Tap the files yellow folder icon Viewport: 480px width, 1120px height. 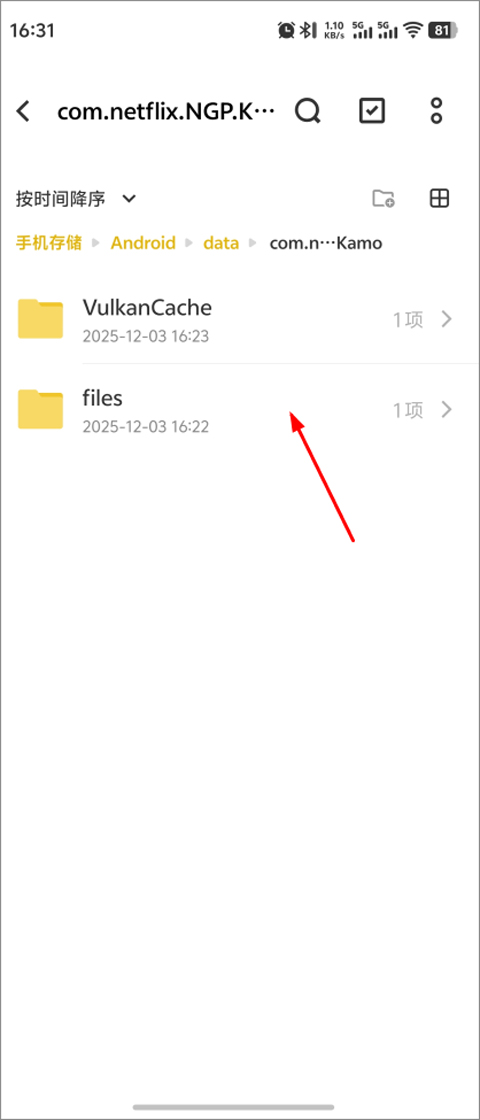pos(41,409)
